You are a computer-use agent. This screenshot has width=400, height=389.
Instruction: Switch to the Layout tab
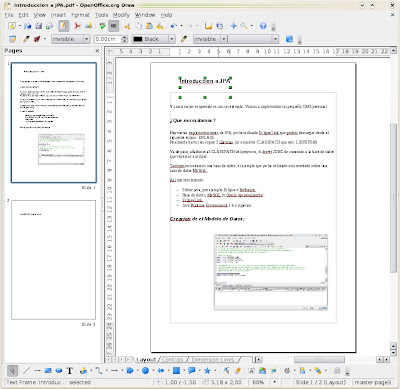(146, 360)
